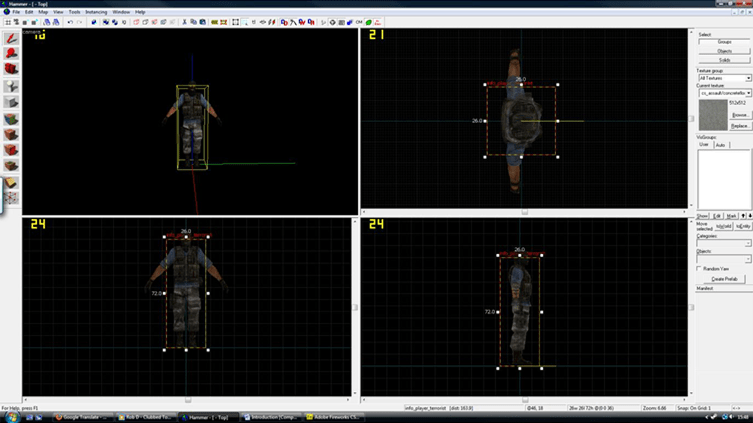Choose the Entity tool icon
The height and width of the screenshot is (423, 753).
(x=11, y=86)
